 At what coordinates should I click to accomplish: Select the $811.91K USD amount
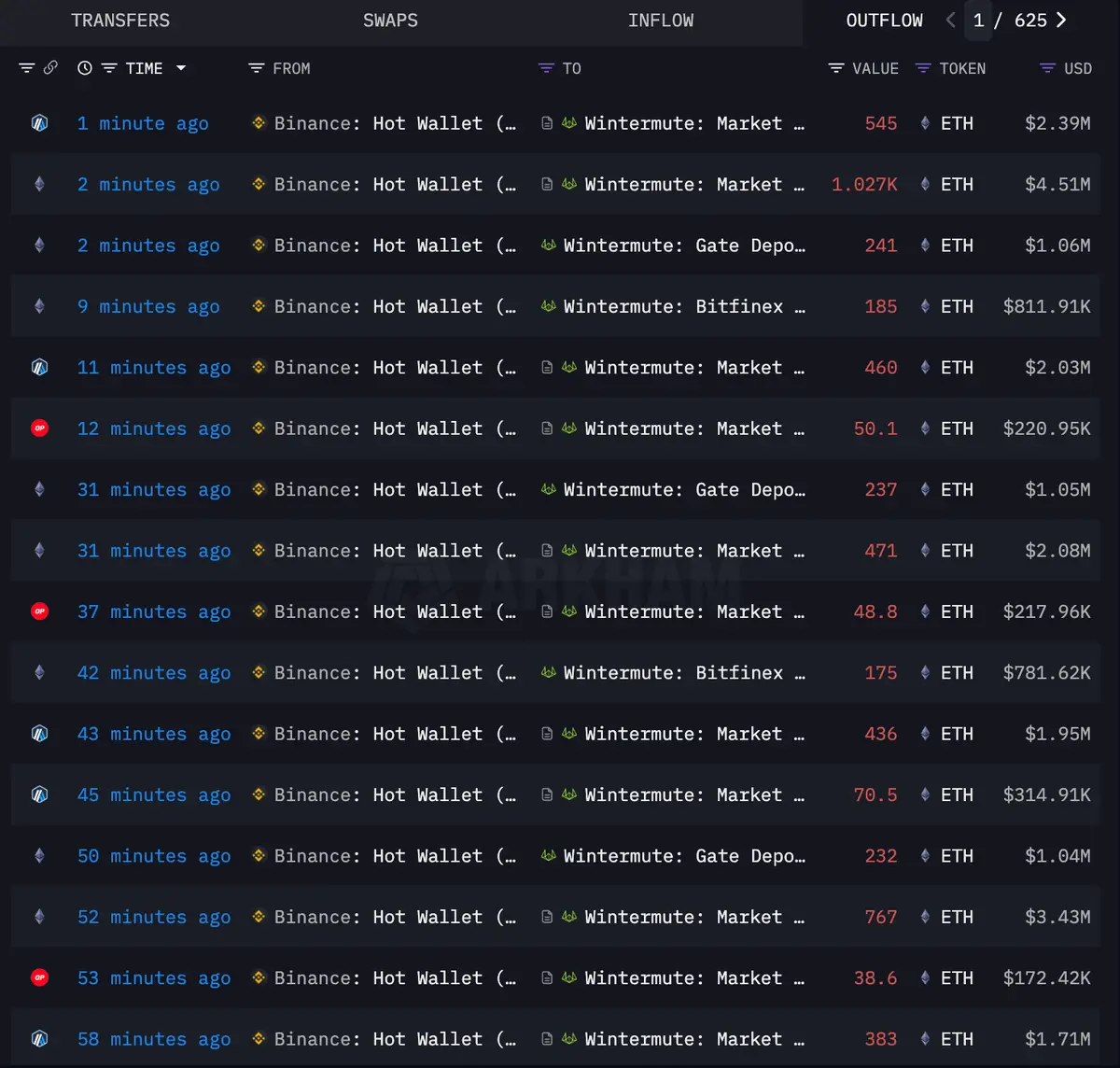(x=1046, y=306)
